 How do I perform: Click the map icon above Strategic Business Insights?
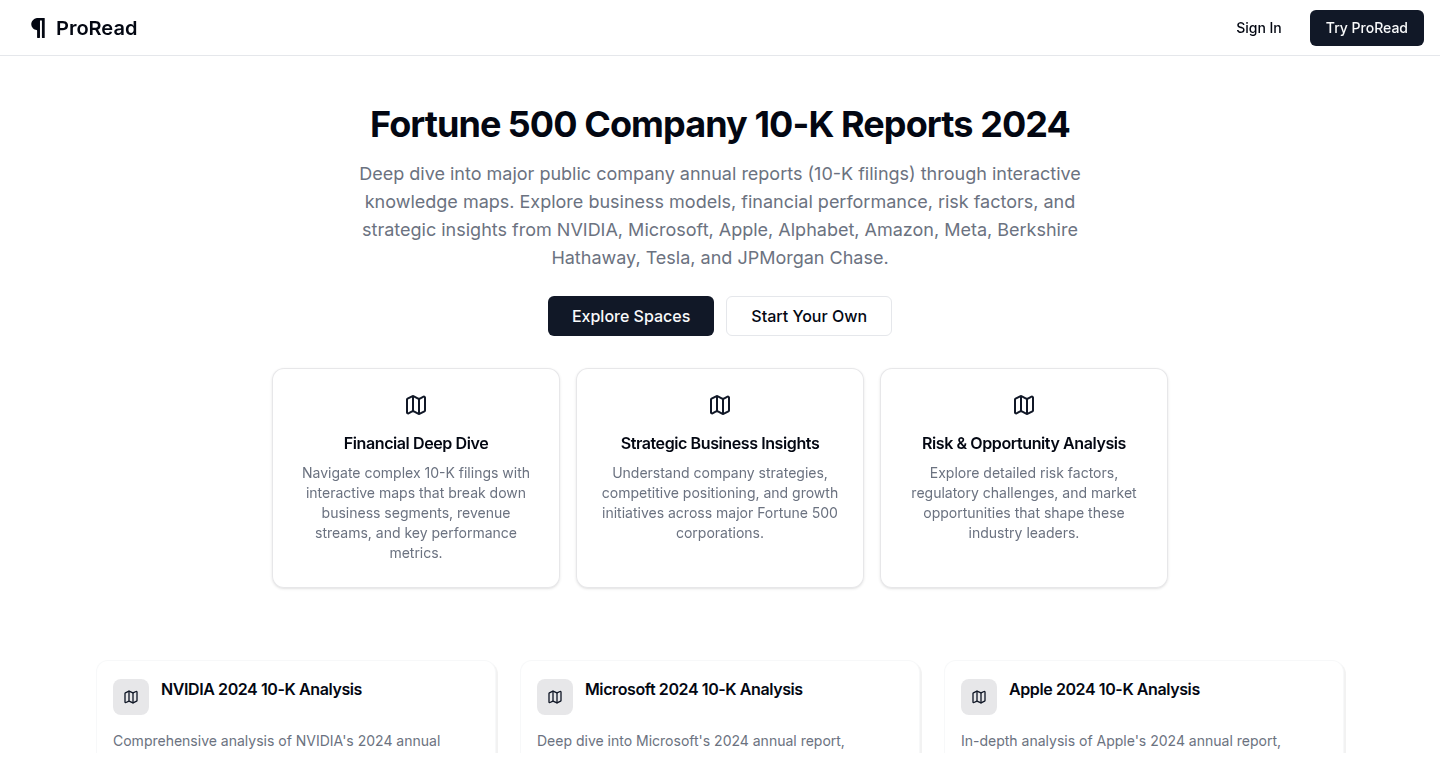coord(720,405)
